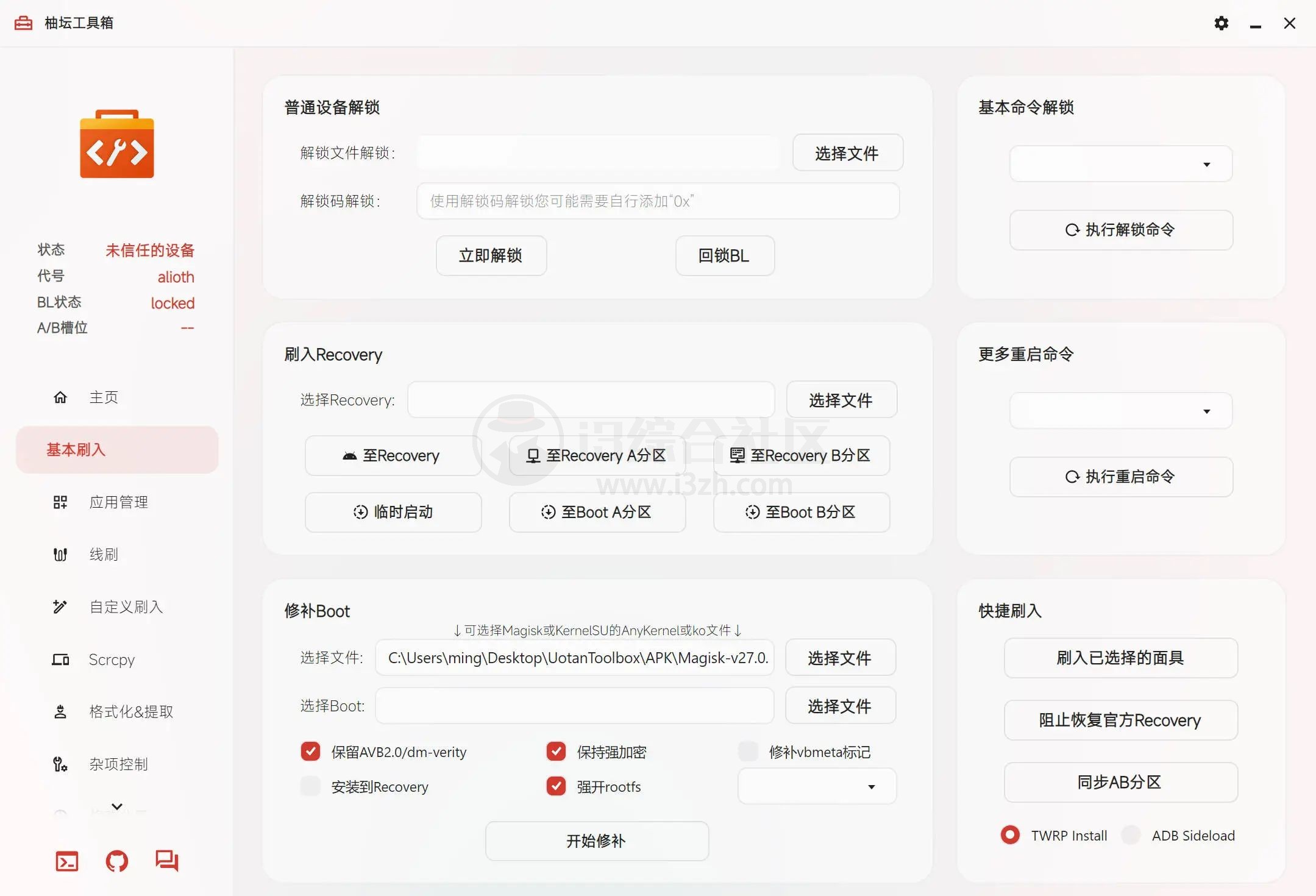Enable the 修补vbmeta标记 checkbox
The image size is (1316, 896).
tap(748, 752)
